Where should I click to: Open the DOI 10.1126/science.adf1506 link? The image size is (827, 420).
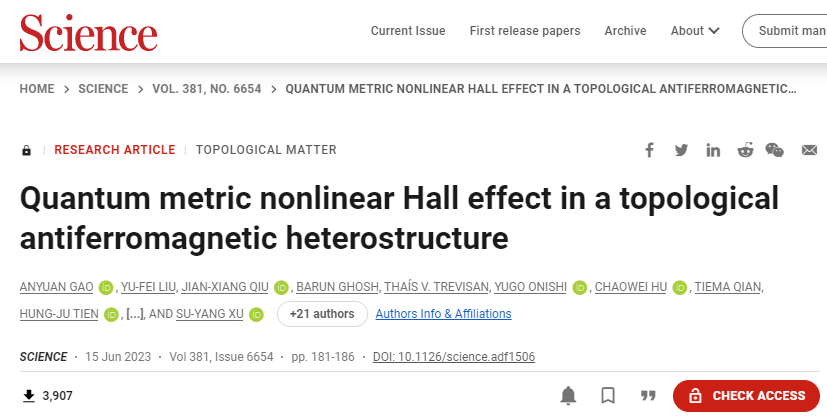click(x=454, y=357)
